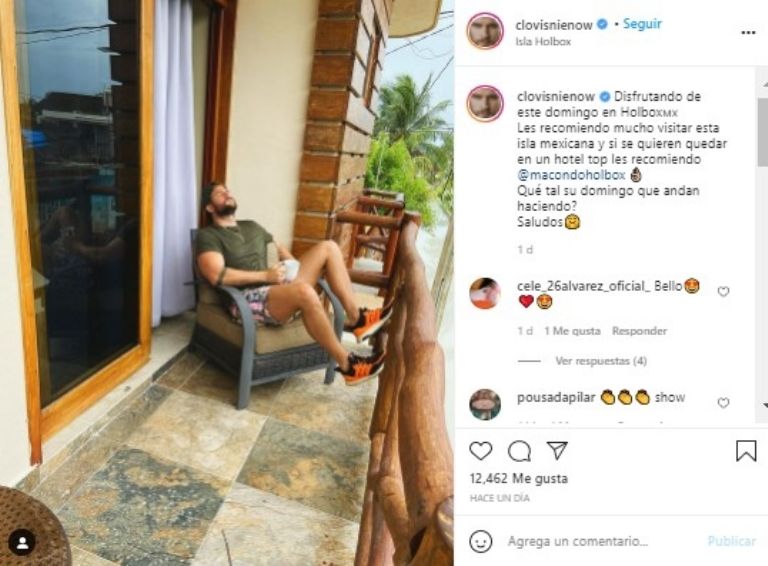Reply to comment with Responder
This screenshot has width=768, height=566.
[639, 331]
